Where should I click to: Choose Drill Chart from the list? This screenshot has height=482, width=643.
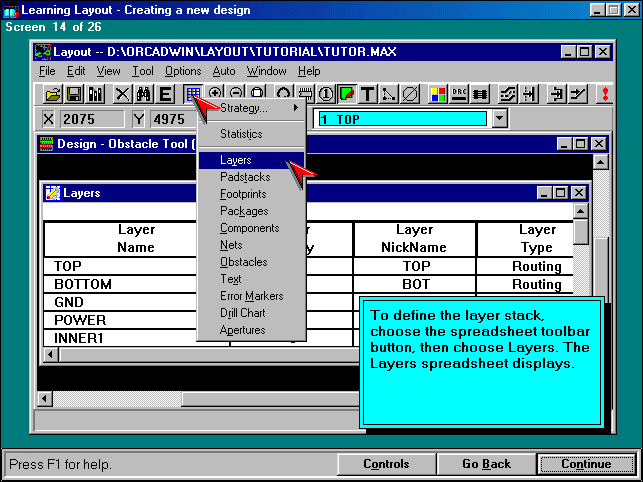[x=243, y=313]
